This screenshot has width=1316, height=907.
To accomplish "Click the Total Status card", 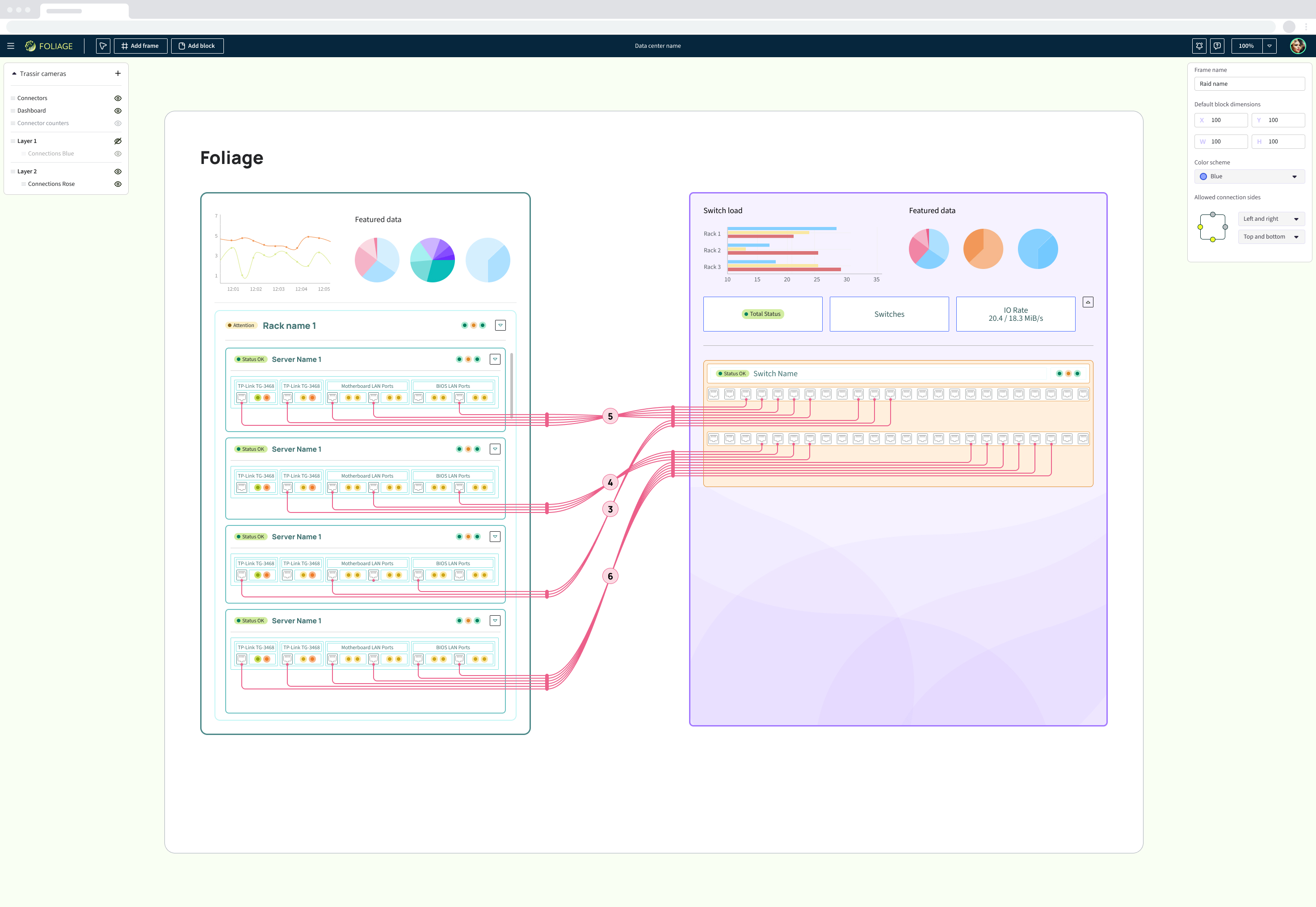I will [762, 314].
